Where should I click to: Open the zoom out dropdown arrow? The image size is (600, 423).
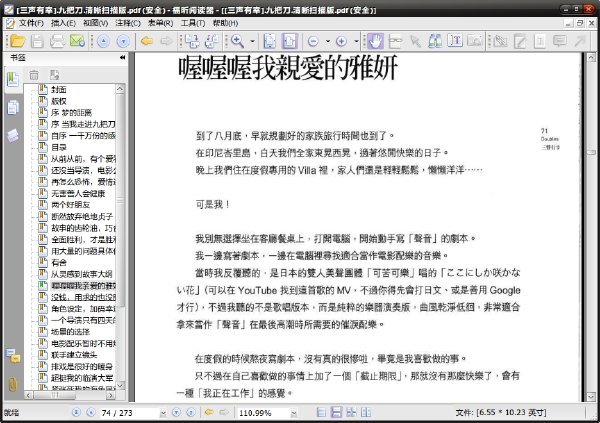click(328, 41)
